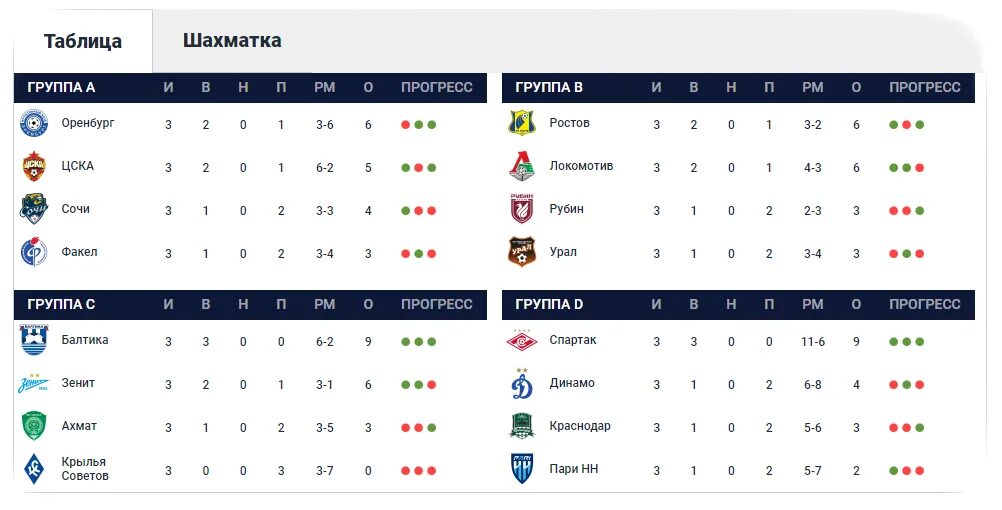Open the Рубин team link
Screen dimensions: 1002x510
pos(566,209)
